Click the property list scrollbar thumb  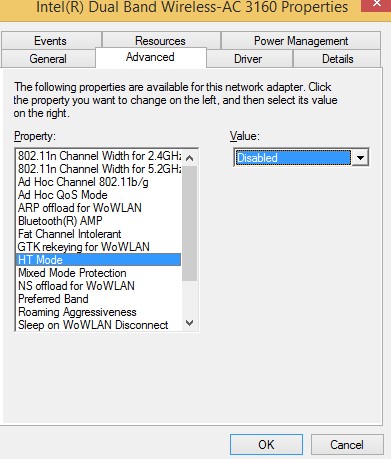point(189,223)
